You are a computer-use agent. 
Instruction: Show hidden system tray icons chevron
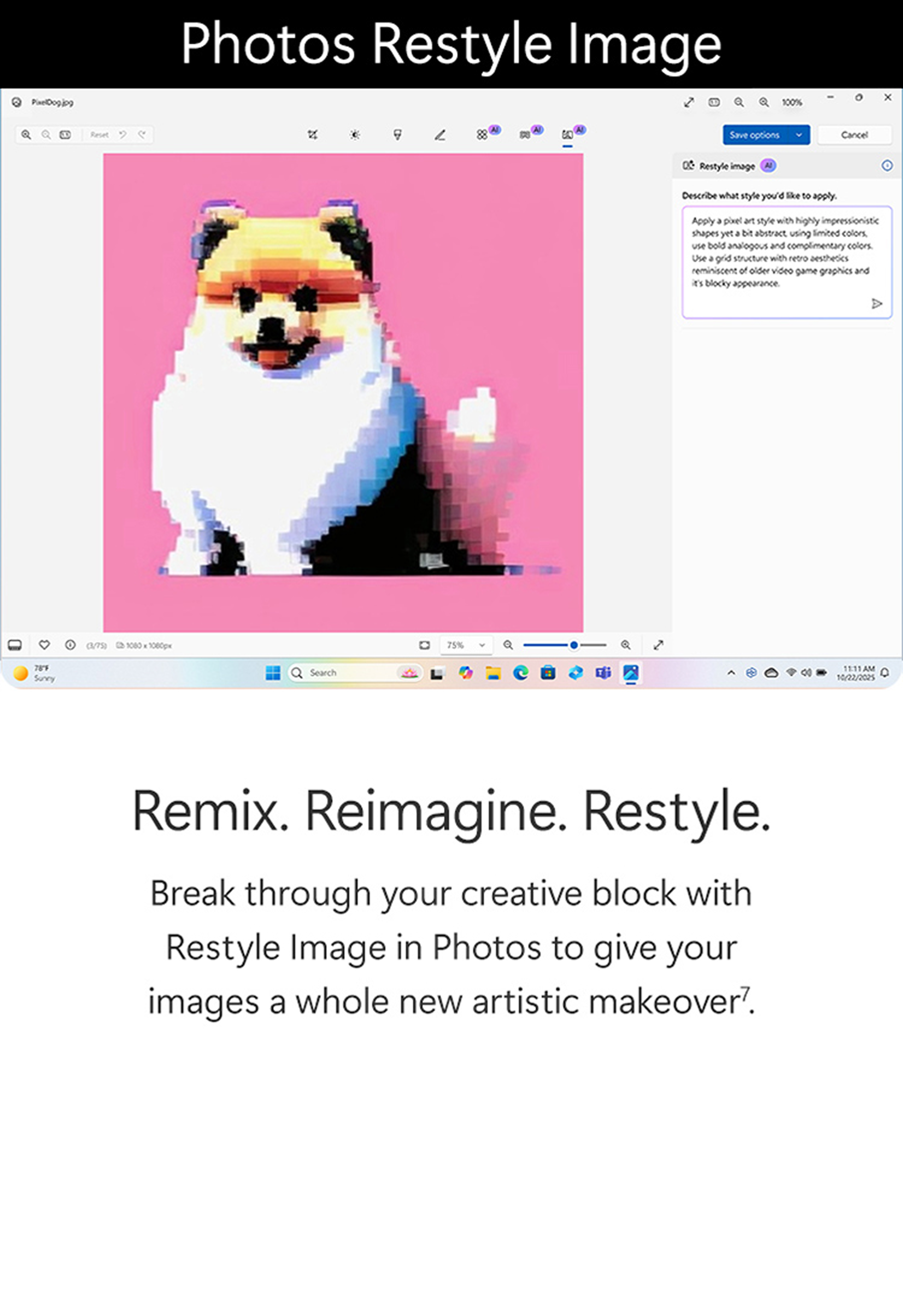(731, 673)
